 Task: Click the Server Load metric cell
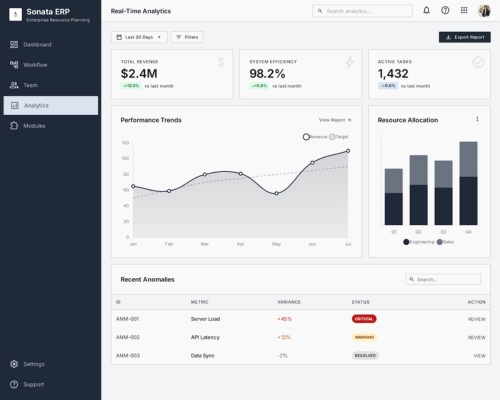click(x=205, y=319)
